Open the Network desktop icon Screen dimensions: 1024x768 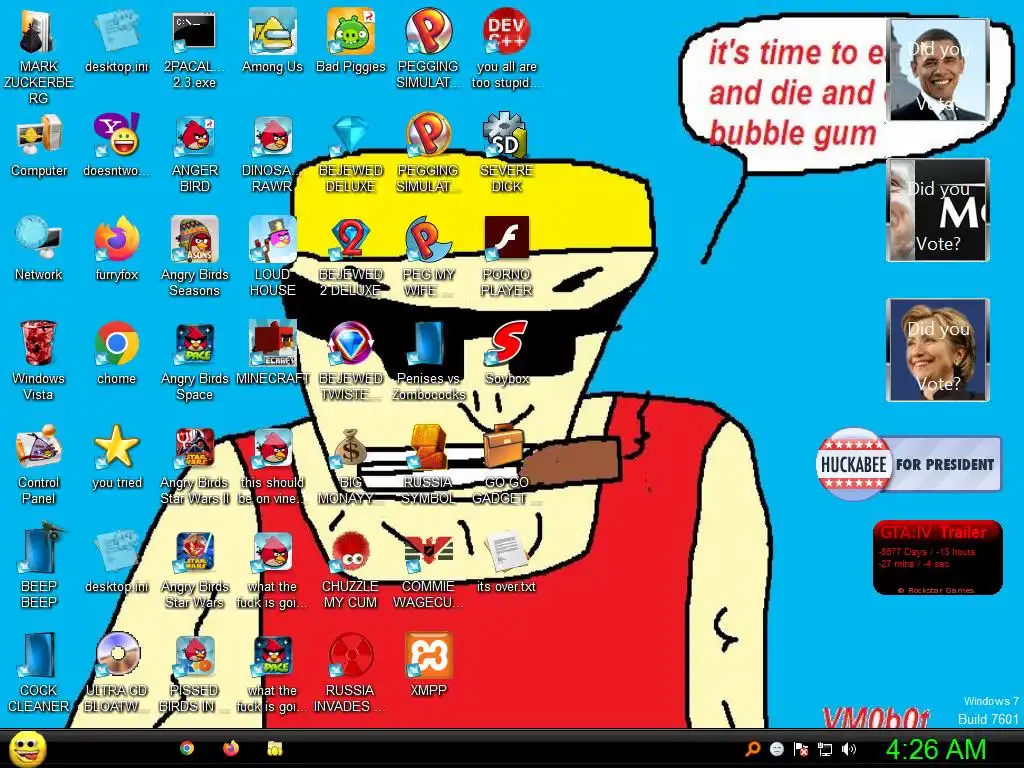39,240
